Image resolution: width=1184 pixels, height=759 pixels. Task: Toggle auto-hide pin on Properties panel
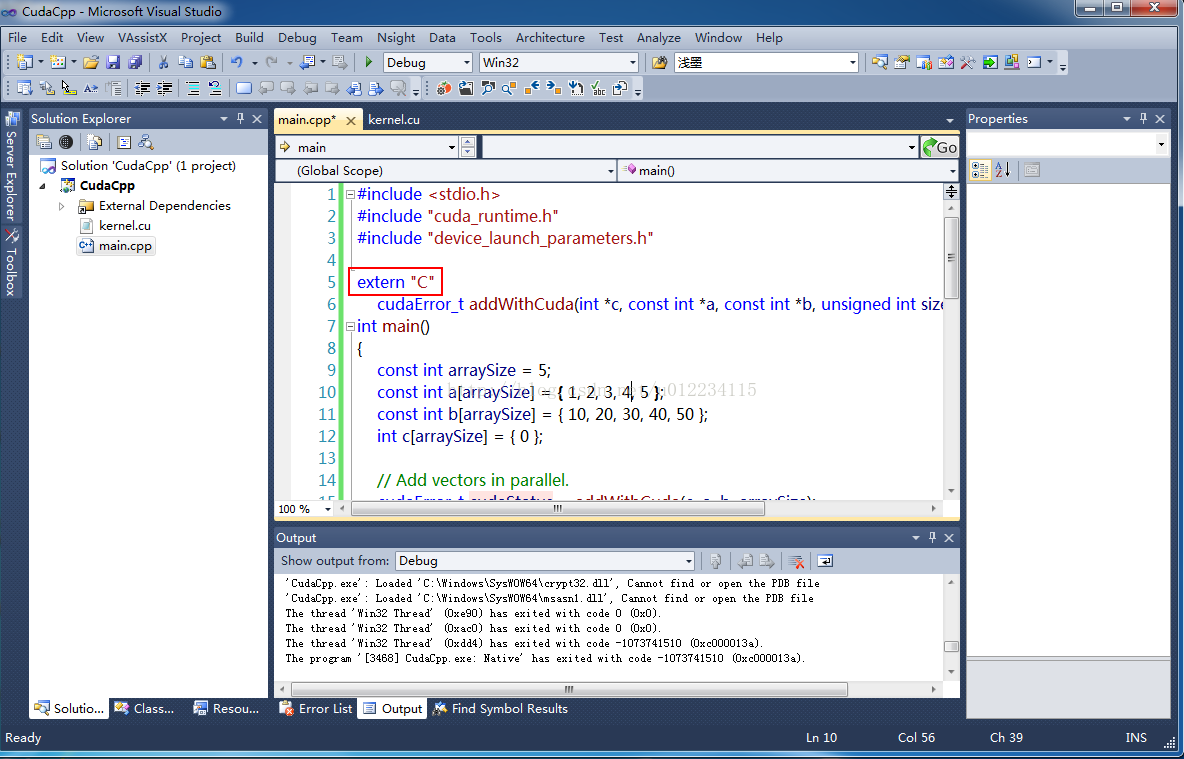pyautogui.click(x=1144, y=119)
